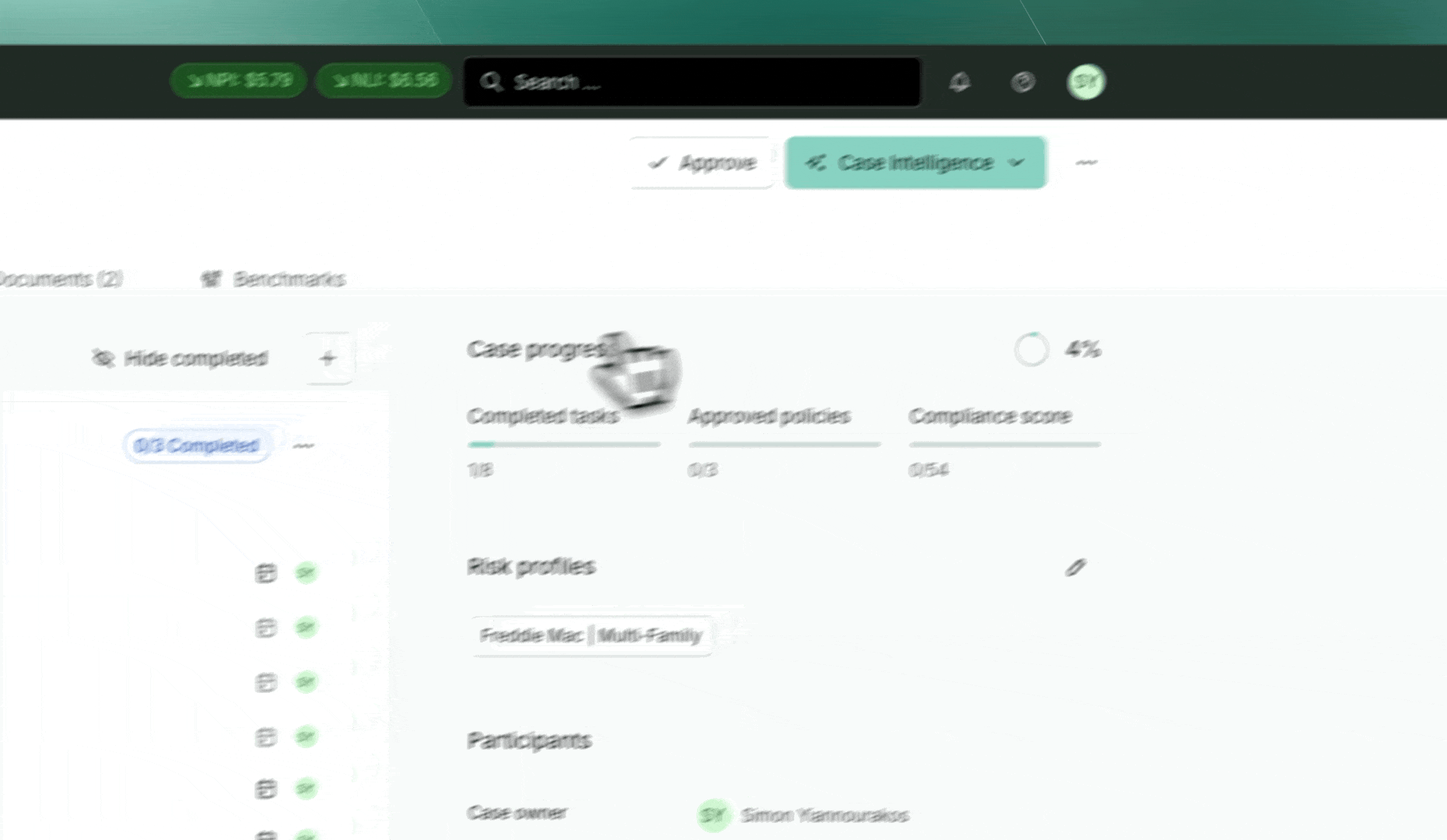
Task: Click the Approve button
Action: coord(702,163)
